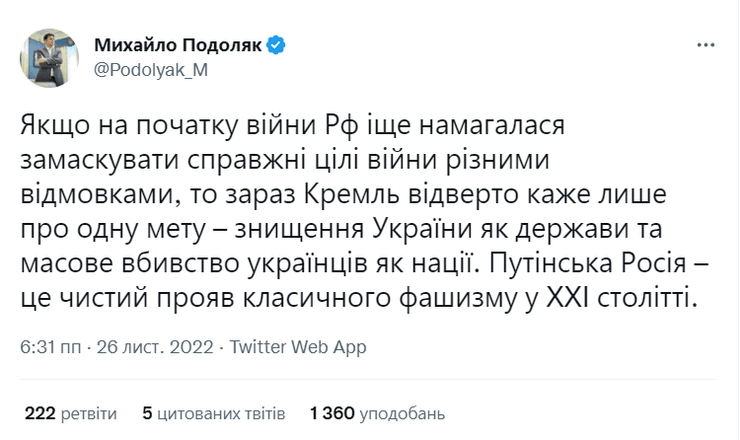The image size is (740, 440).
Task: Open the Михайло Подоляк display name
Action: [x=174, y=45]
